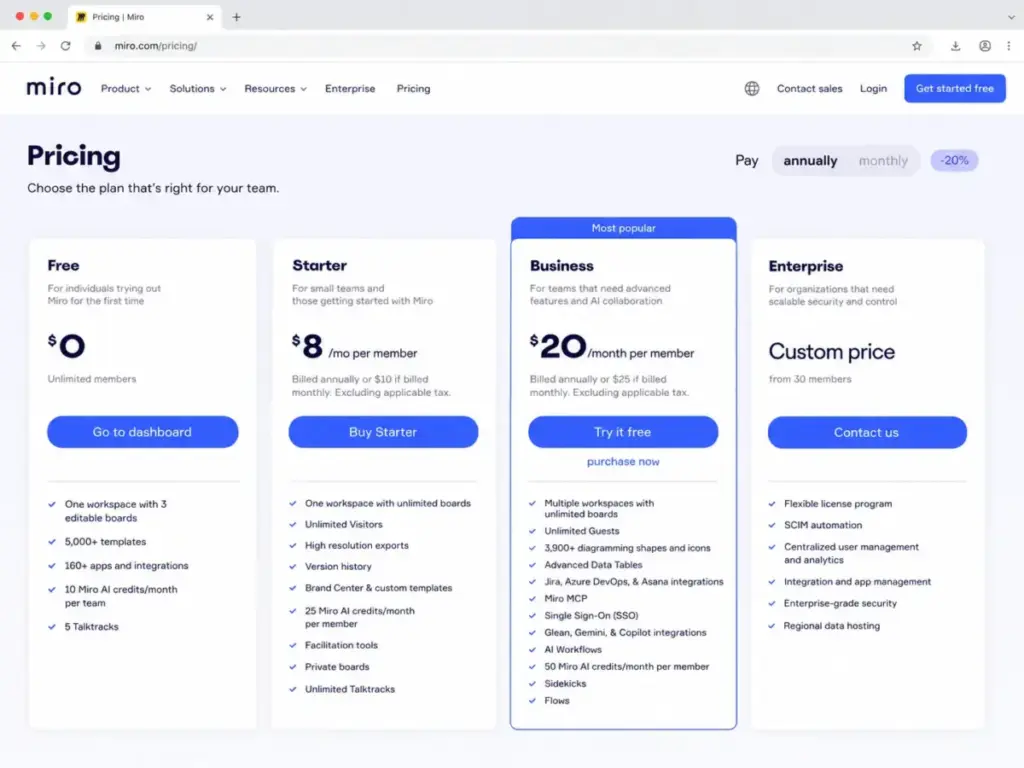Image resolution: width=1024 pixels, height=768 pixels.
Task: Expand the tab list chevron at top right
Action: (x=1011, y=17)
